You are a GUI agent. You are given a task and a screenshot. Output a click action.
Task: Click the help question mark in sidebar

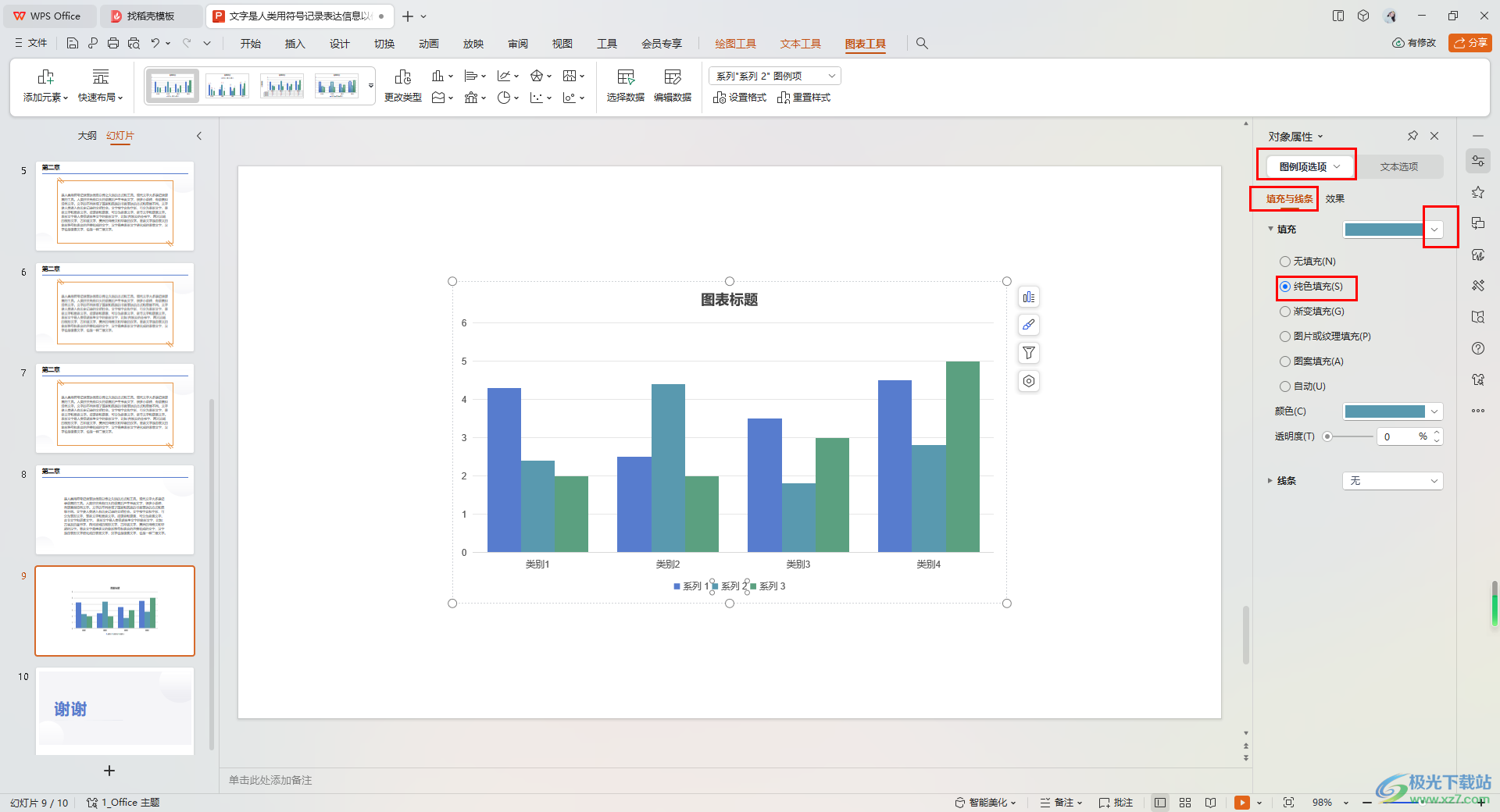point(1478,348)
